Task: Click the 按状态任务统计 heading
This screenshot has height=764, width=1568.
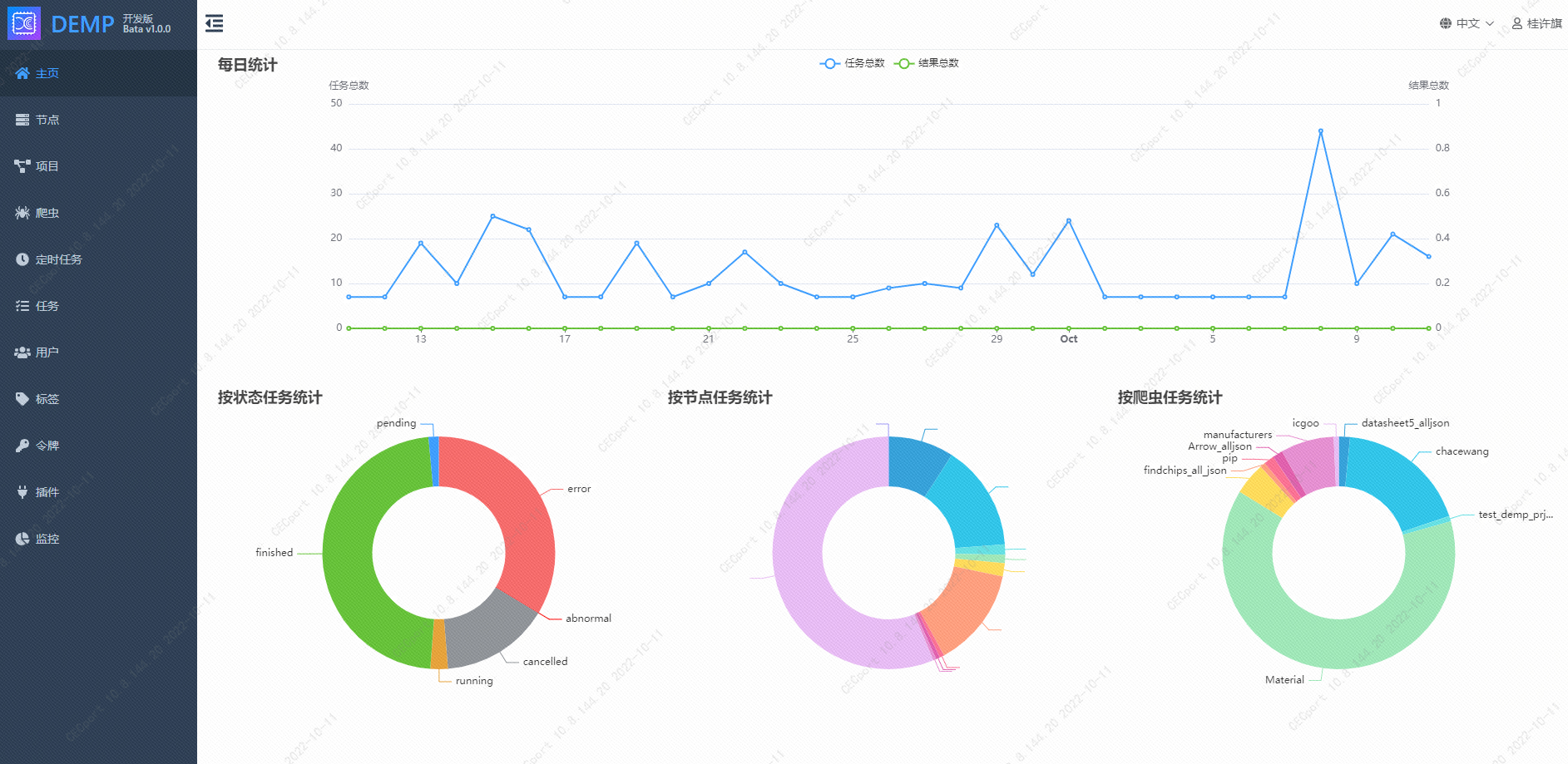Action: tap(270, 397)
